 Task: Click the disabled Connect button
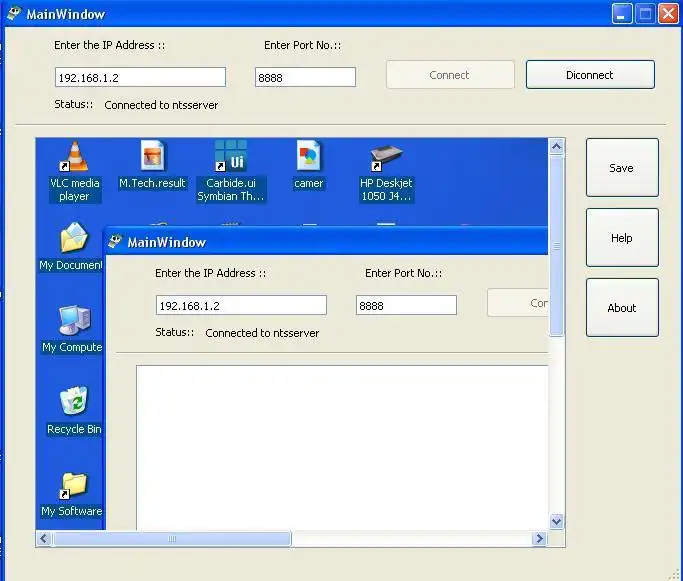[450, 75]
